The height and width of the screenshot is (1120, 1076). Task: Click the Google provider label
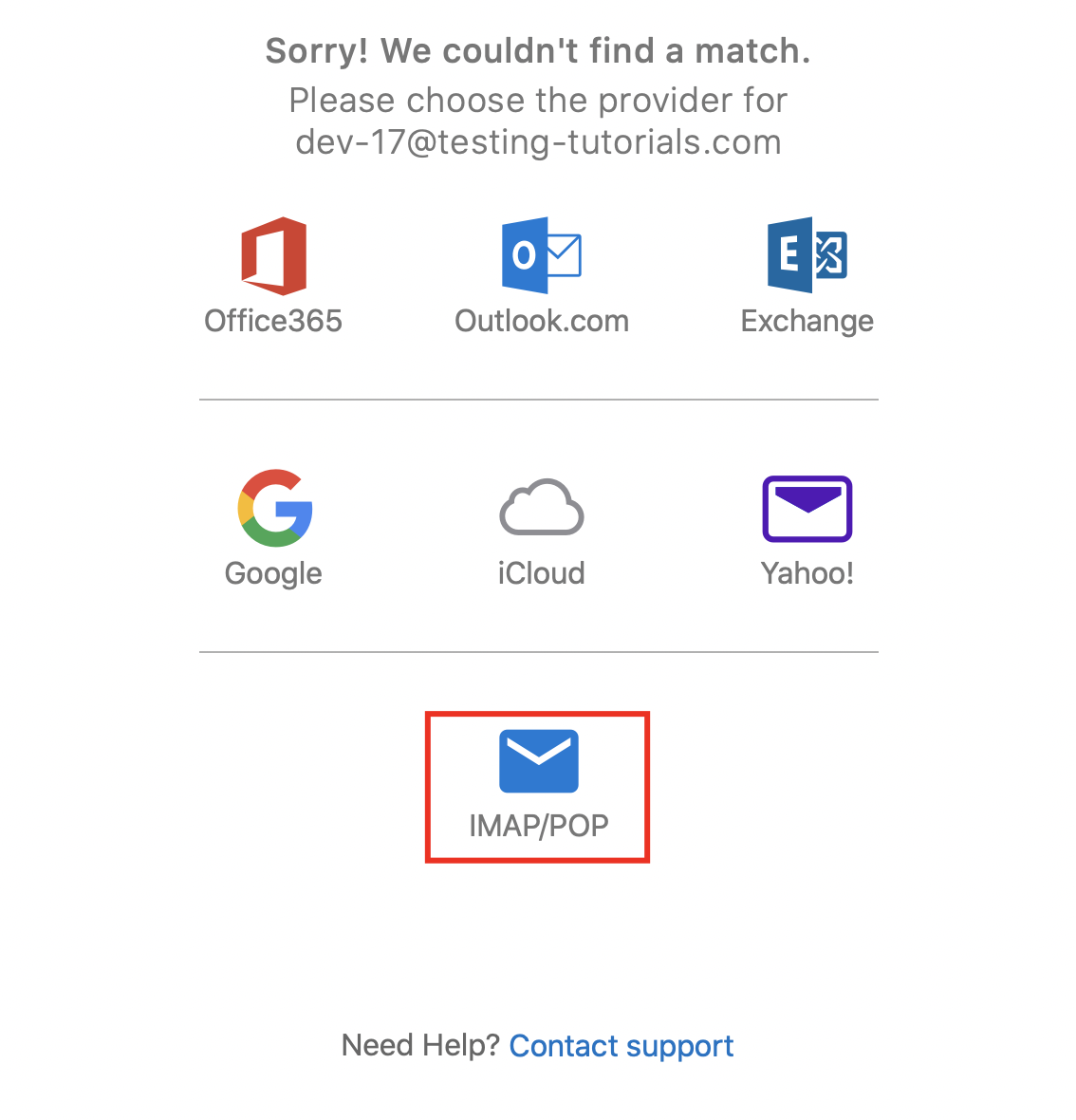click(x=273, y=573)
